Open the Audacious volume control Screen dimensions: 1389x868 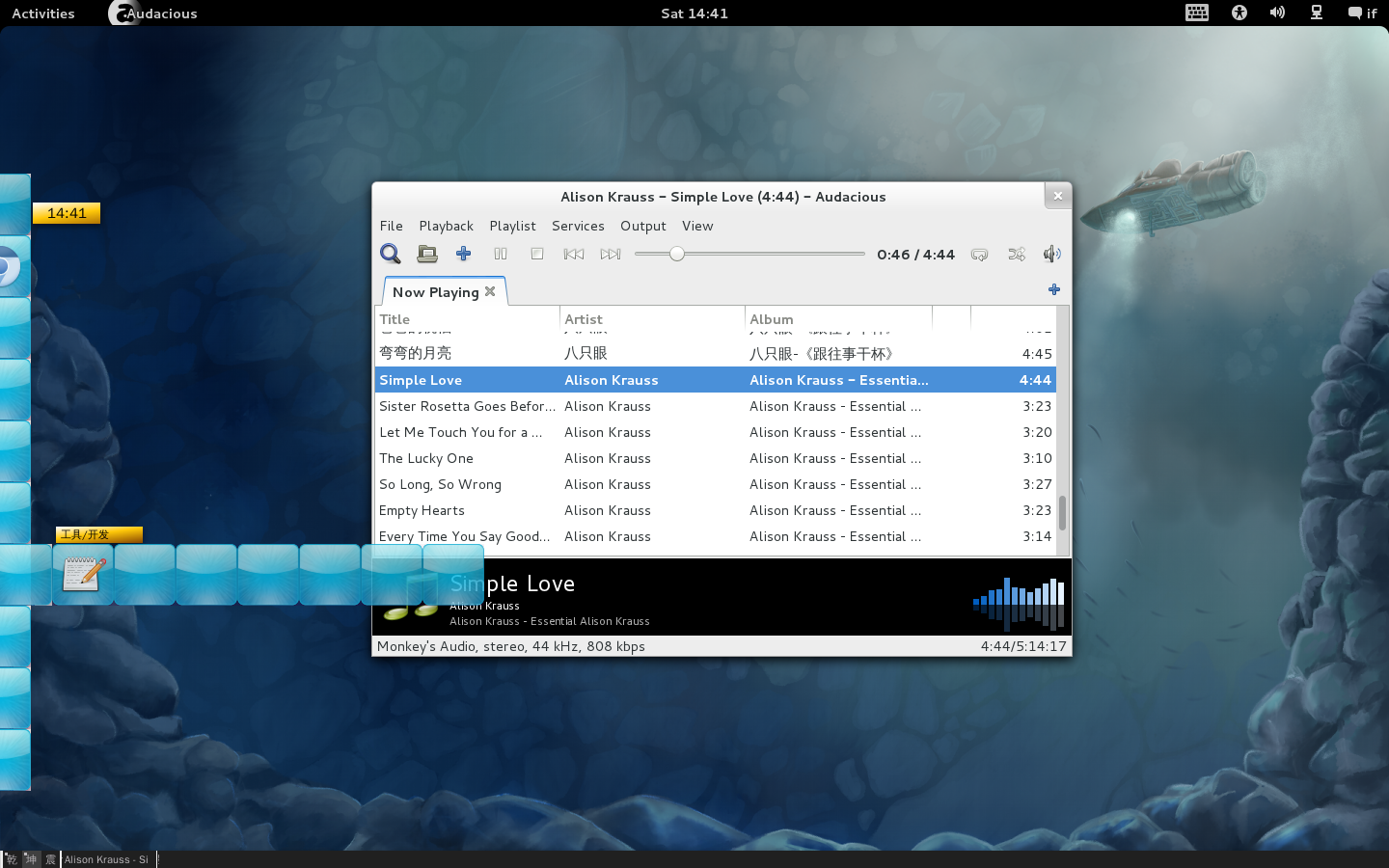click(1051, 254)
